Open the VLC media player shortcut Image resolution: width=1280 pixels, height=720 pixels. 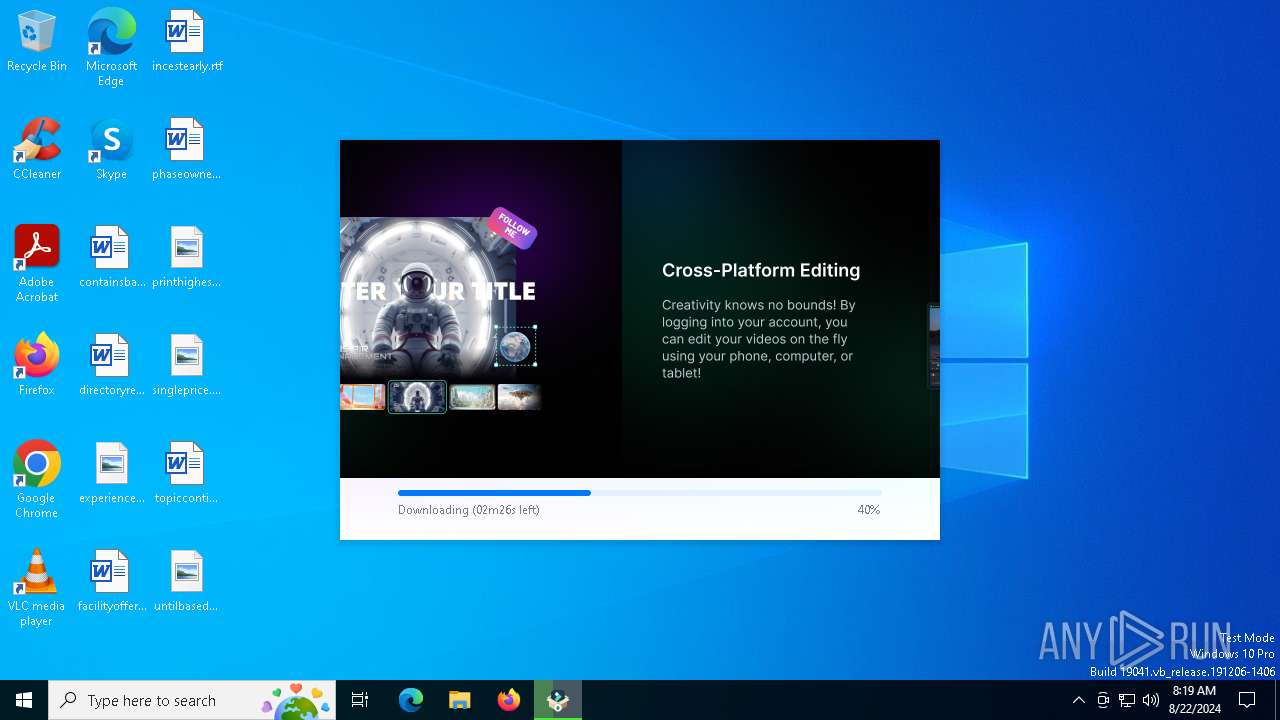(x=37, y=588)
